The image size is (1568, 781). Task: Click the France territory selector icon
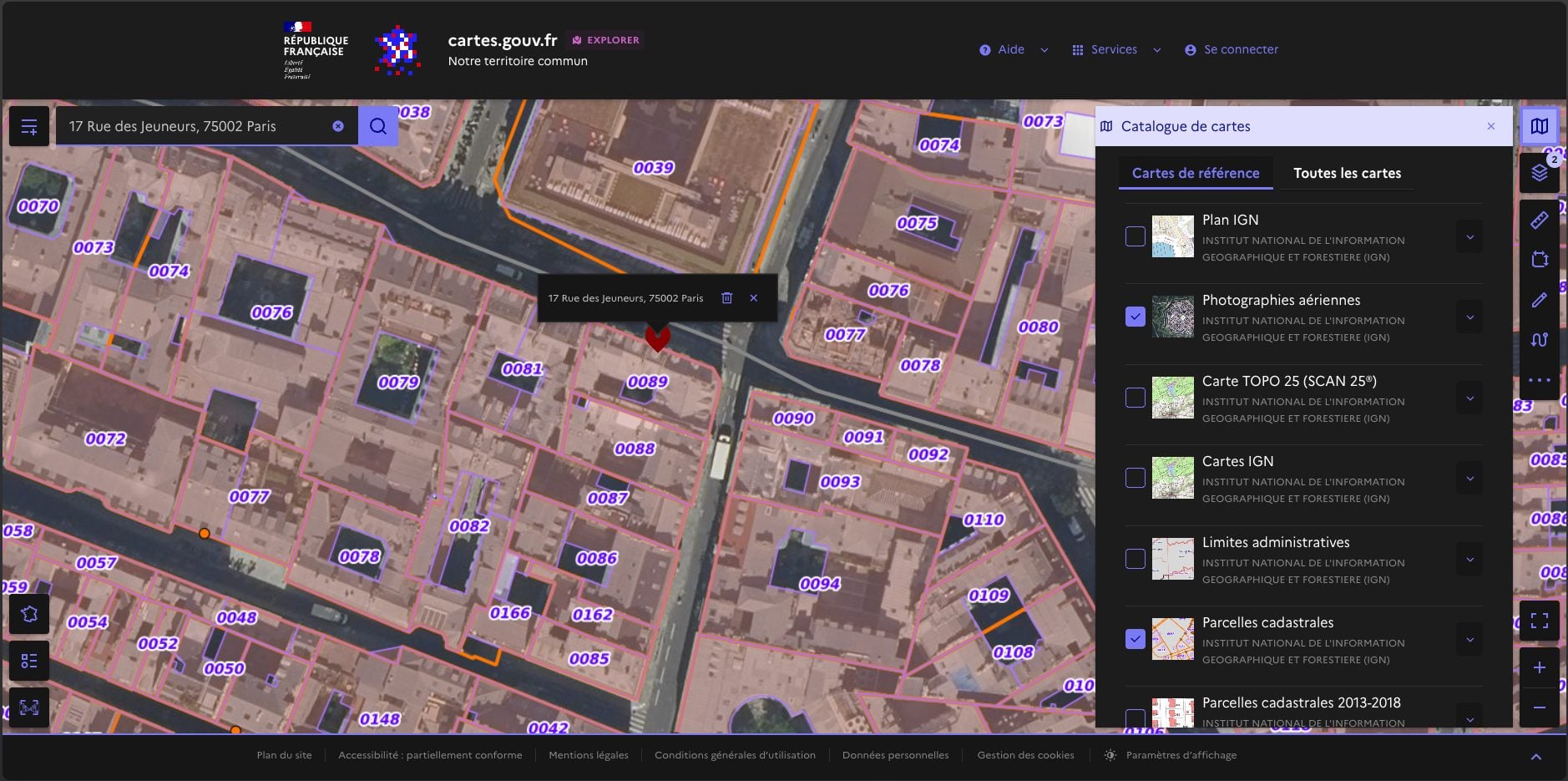29,614
